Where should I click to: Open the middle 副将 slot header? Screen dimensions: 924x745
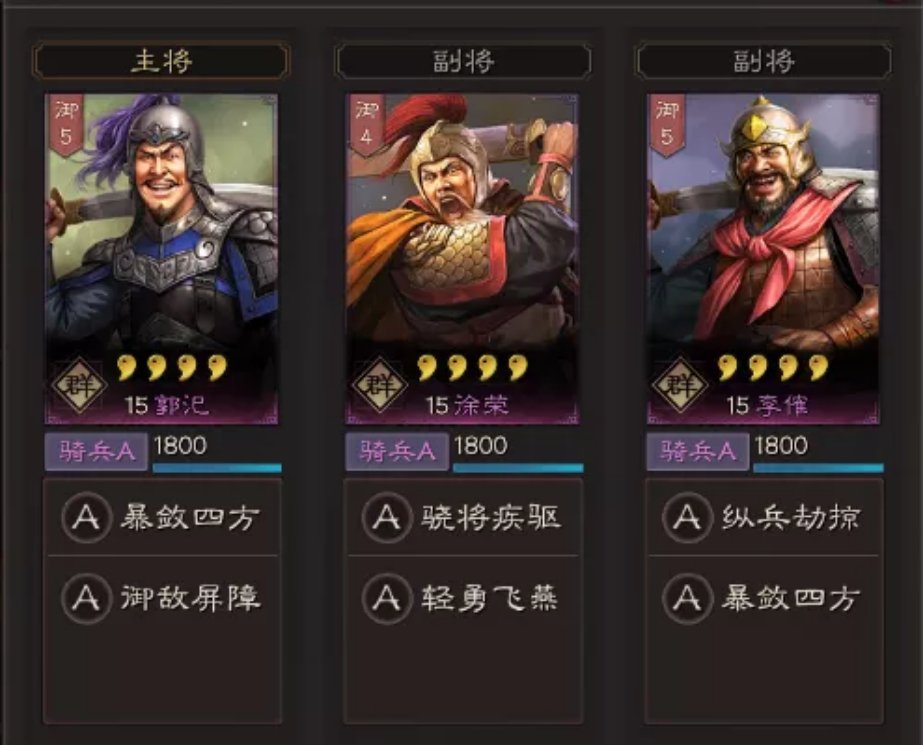[463, 60]
